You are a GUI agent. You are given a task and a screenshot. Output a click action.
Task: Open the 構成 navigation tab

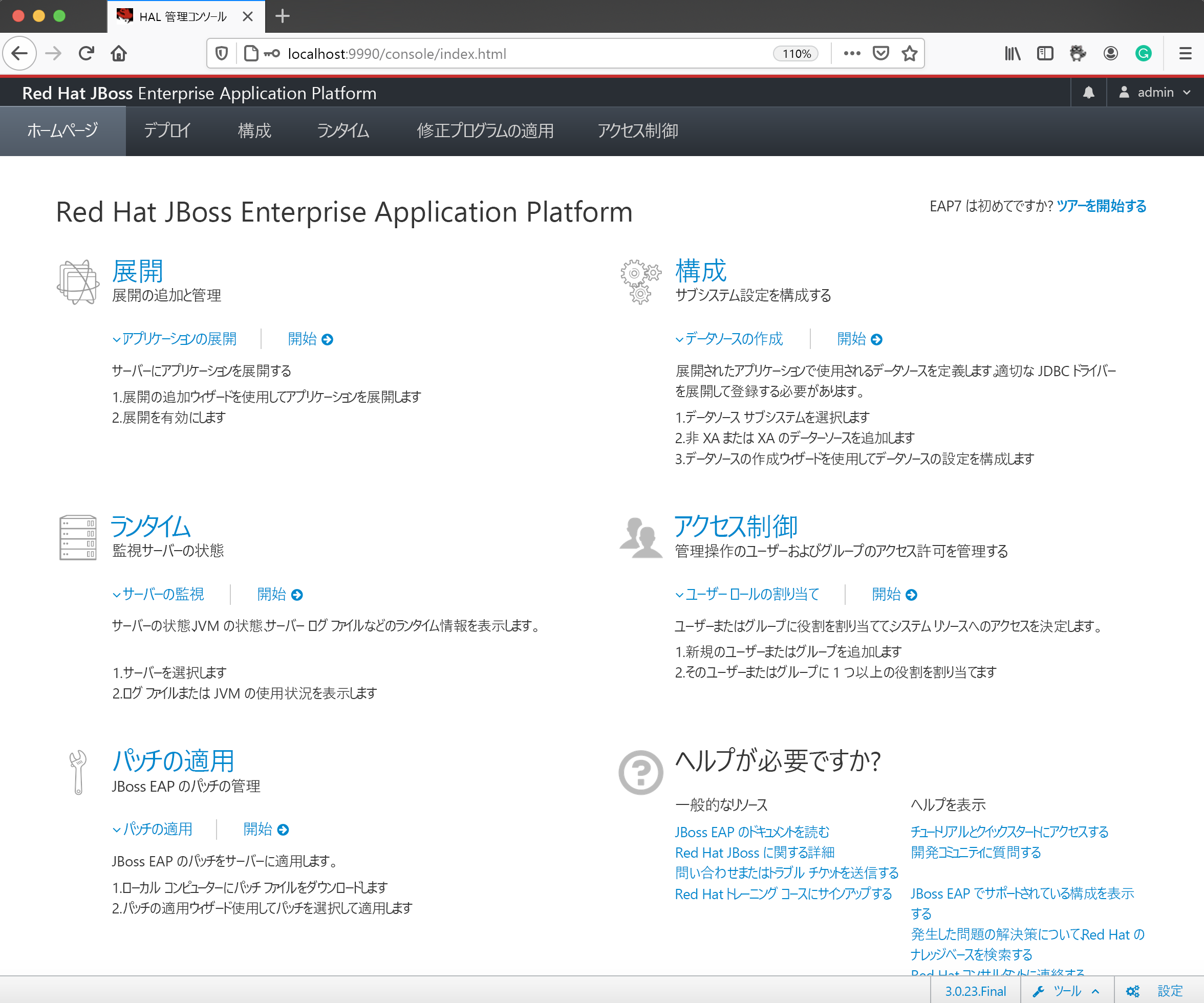click(254, 130)
